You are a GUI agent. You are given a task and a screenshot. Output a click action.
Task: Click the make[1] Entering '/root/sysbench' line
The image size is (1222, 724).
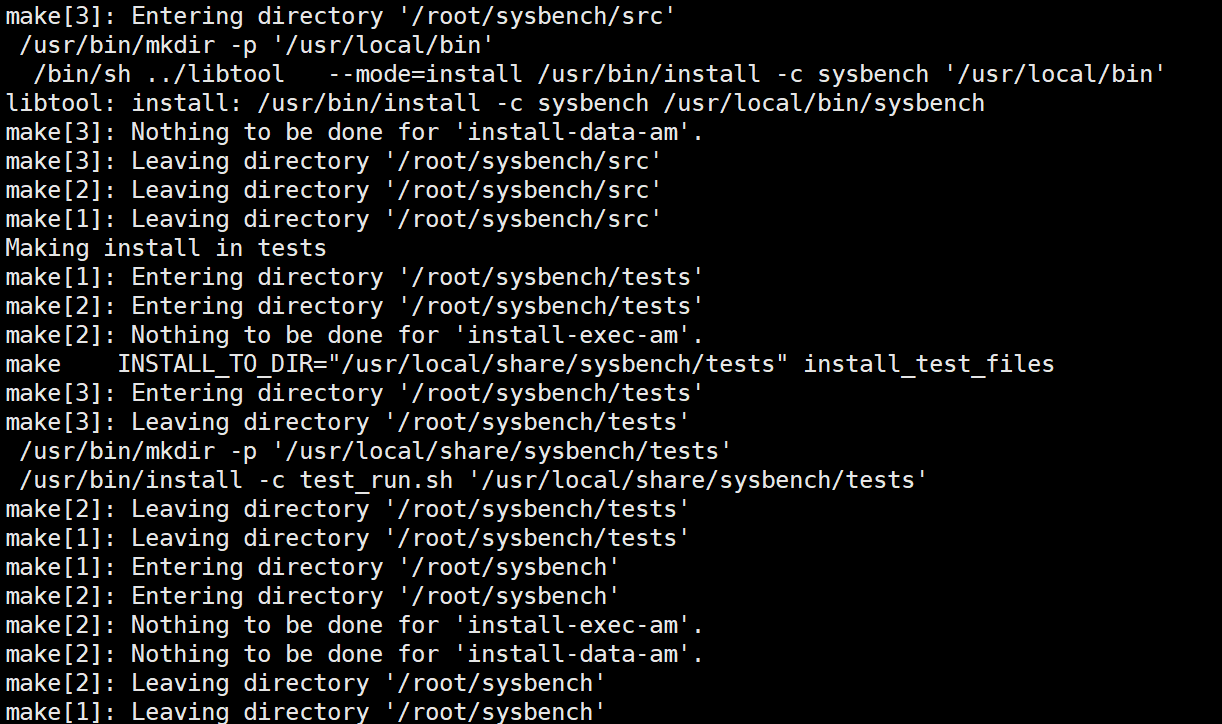pyautogui.click(x=312, y=567)
